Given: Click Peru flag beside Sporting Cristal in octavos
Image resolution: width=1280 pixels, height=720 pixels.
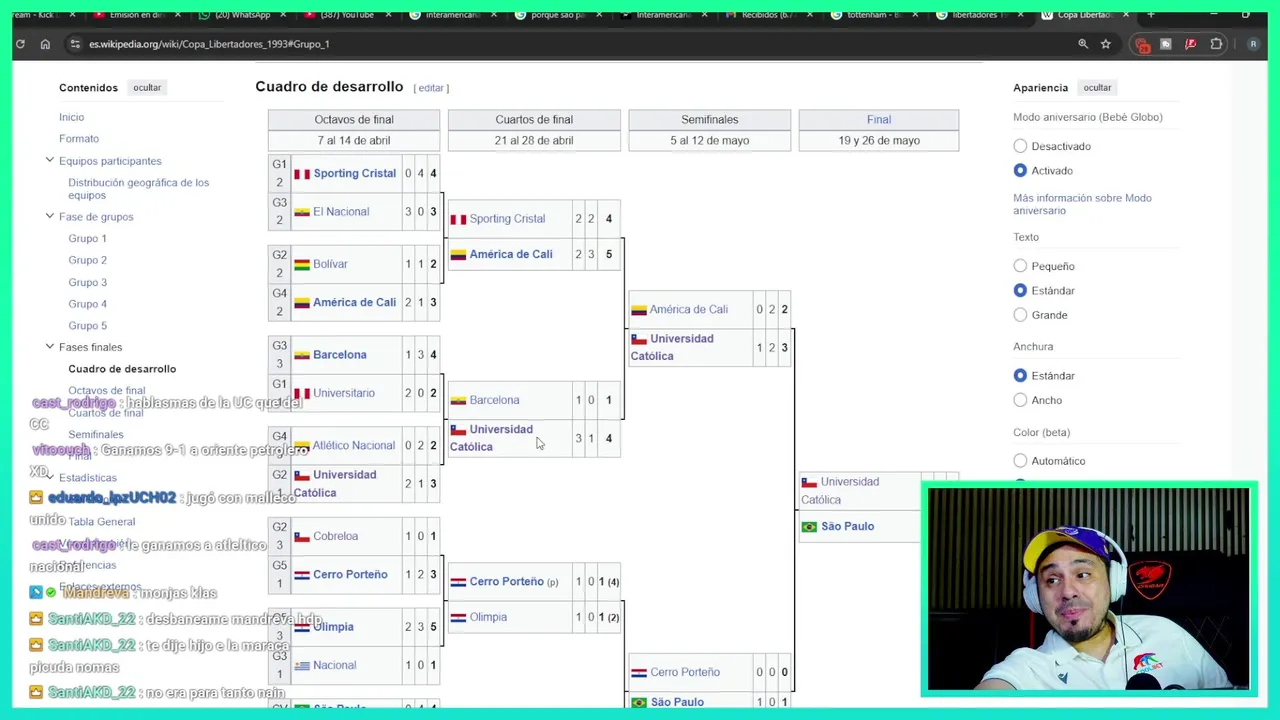Looking at the screenshot, I should coord(301,174).
